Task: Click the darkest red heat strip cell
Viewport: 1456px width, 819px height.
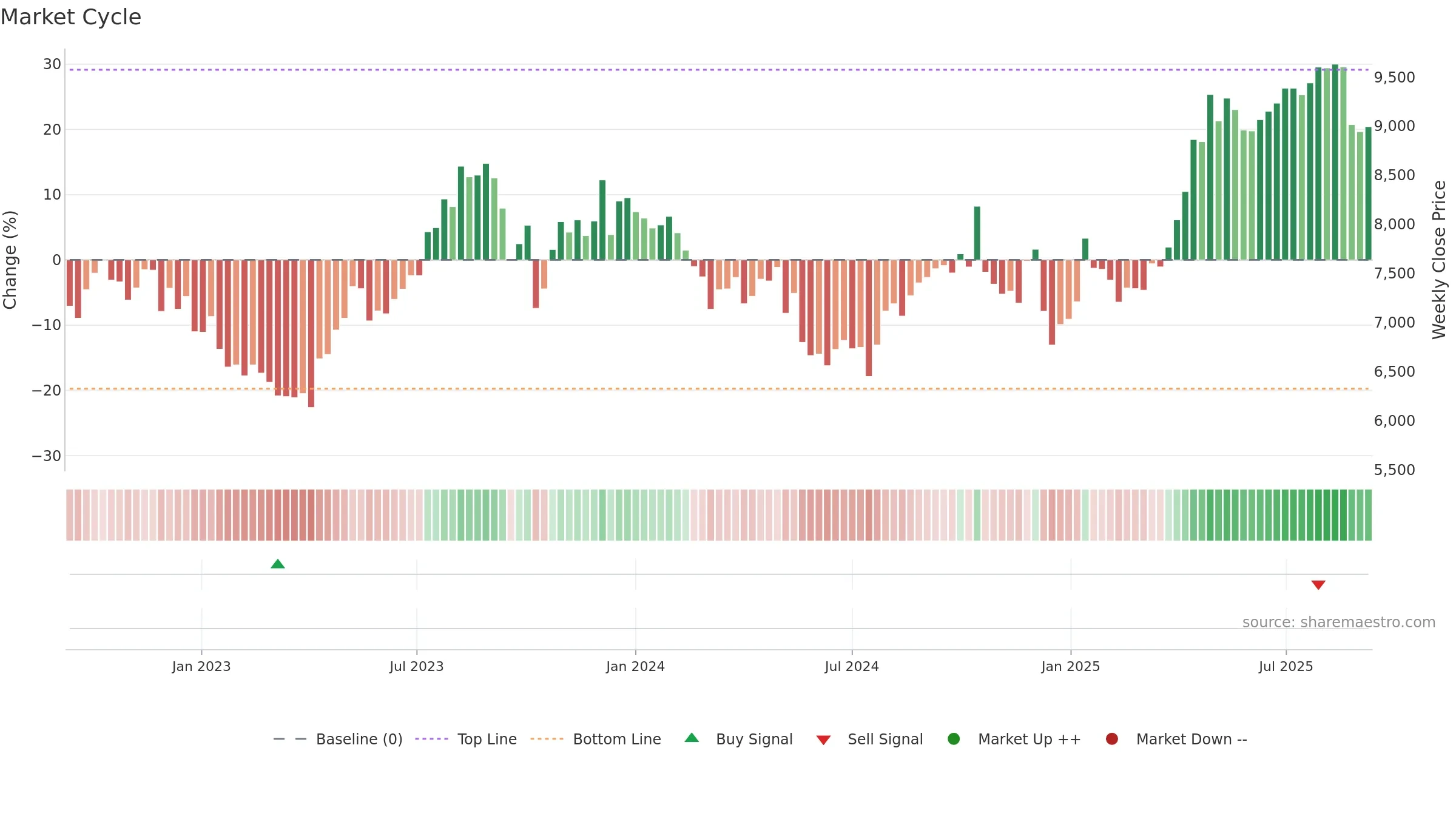Action: (311, 515)
